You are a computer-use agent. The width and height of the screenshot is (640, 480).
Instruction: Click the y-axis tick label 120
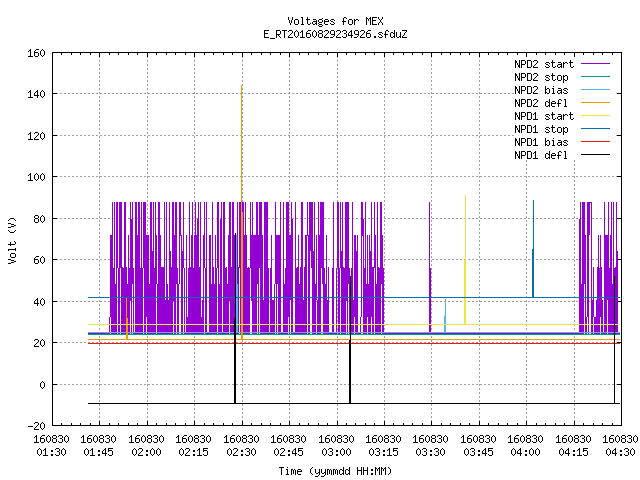point(36,136)
